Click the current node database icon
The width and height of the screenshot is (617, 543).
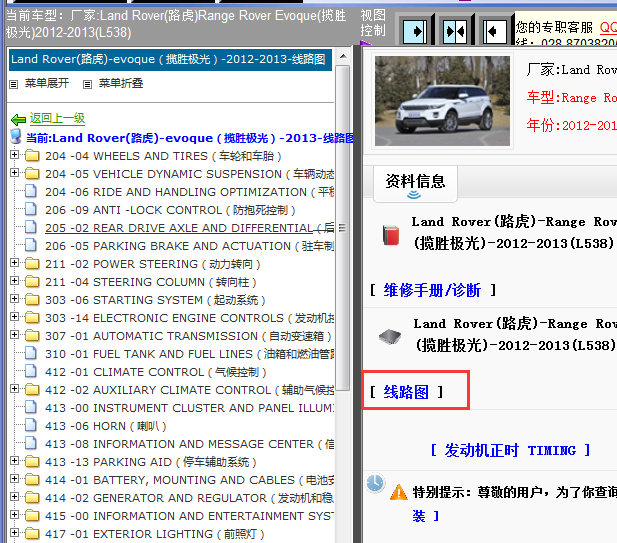coord(16,137)
